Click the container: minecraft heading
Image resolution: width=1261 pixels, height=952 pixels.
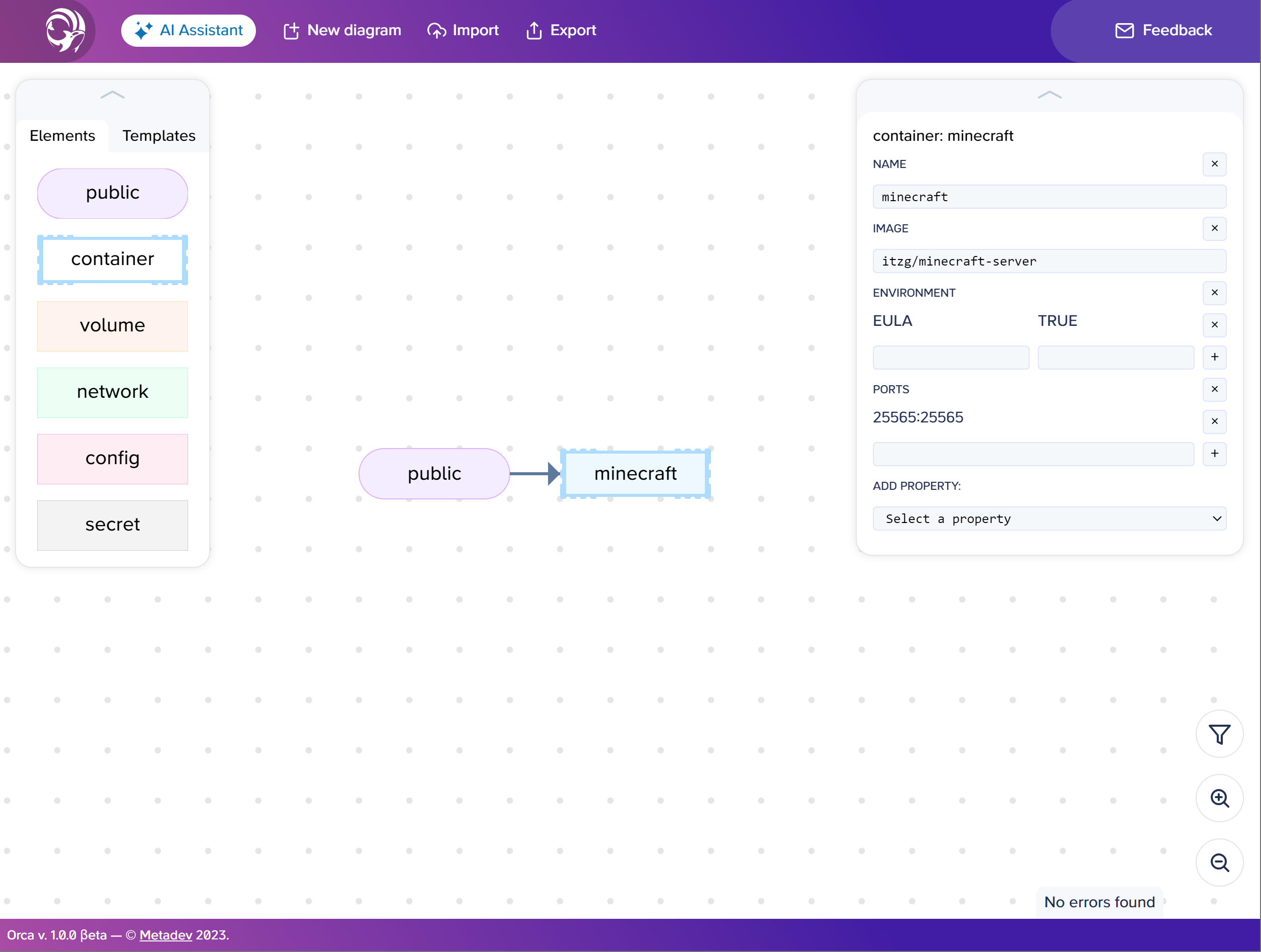943,136
